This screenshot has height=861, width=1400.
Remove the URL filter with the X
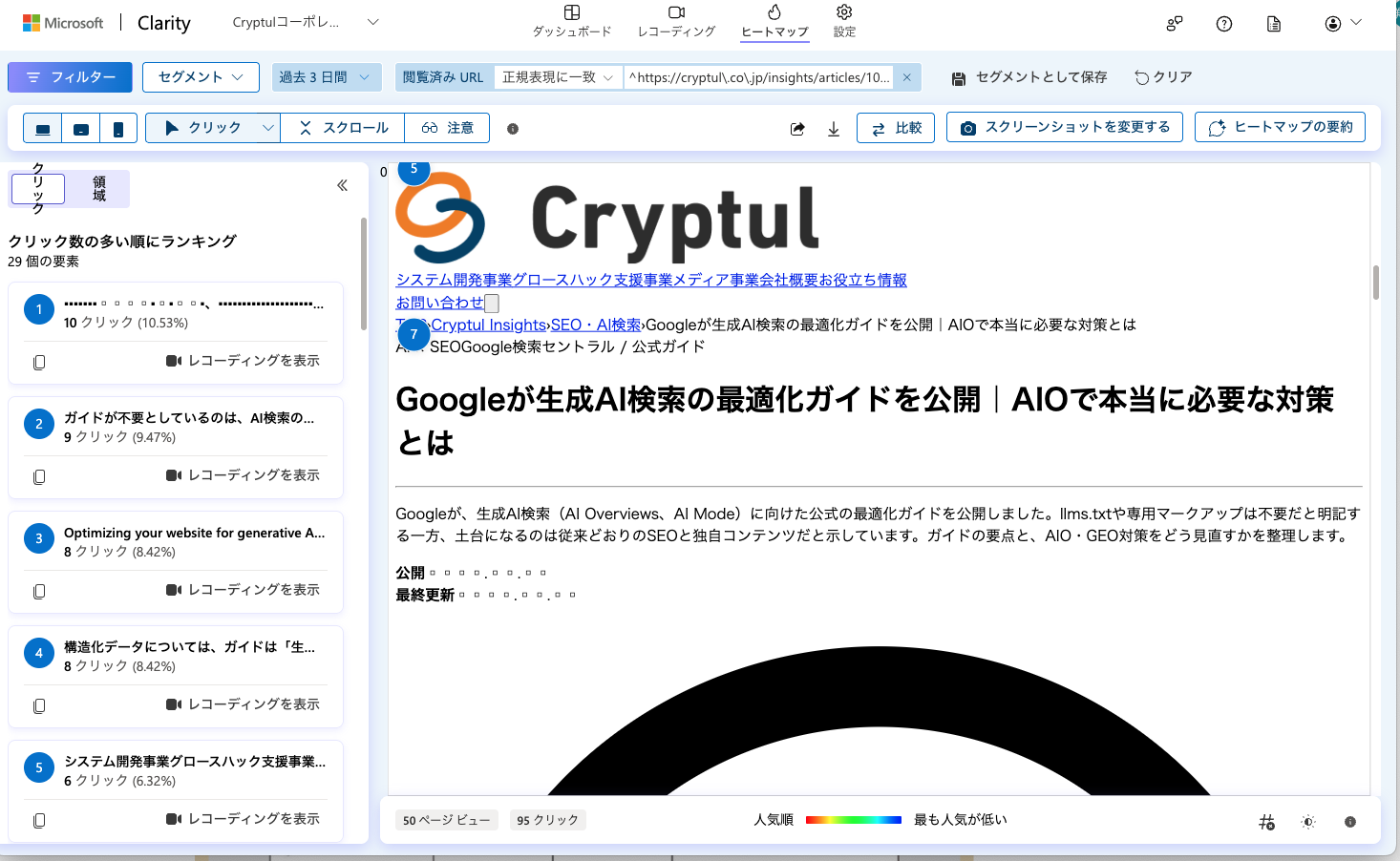[907, 77]
